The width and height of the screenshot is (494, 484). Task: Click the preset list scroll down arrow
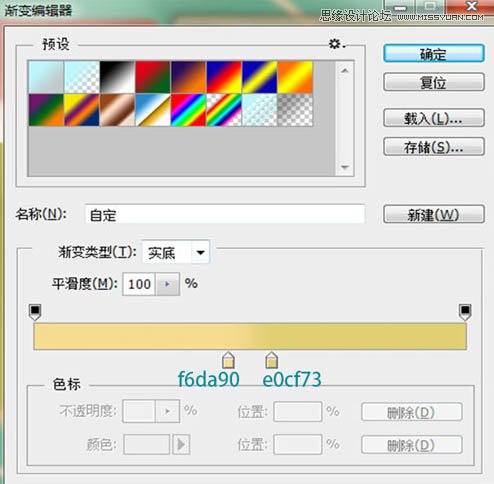click(345, 167)
